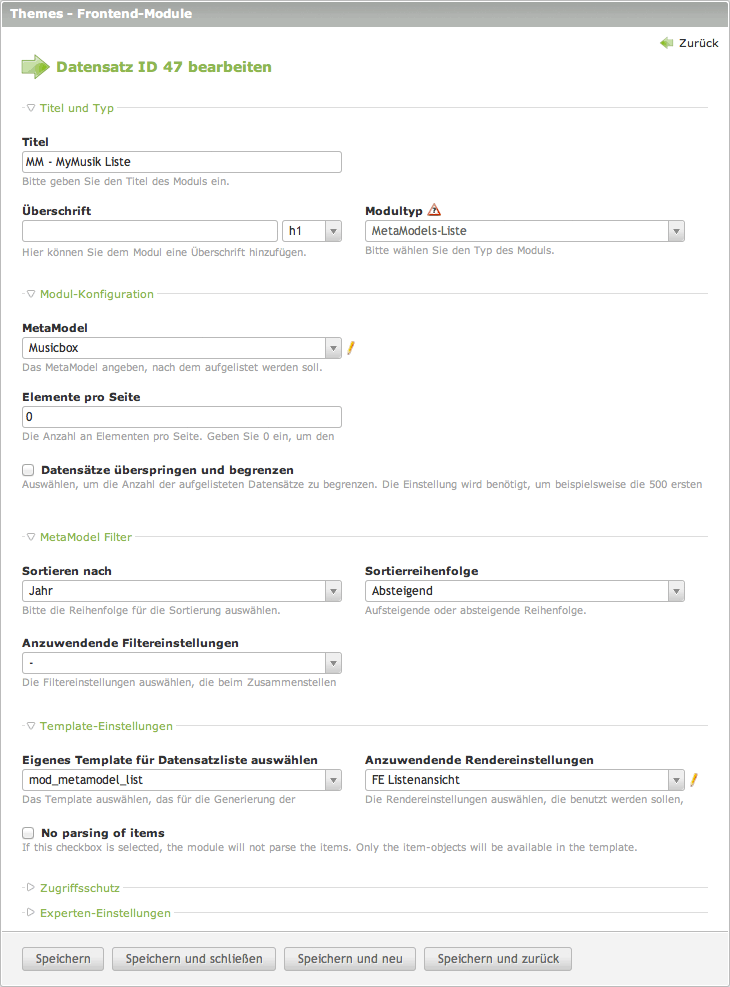The width and height of the screenshot is (730, 987).
Task: Click the warning icon next to Modultyp
Action: point(434,210)
